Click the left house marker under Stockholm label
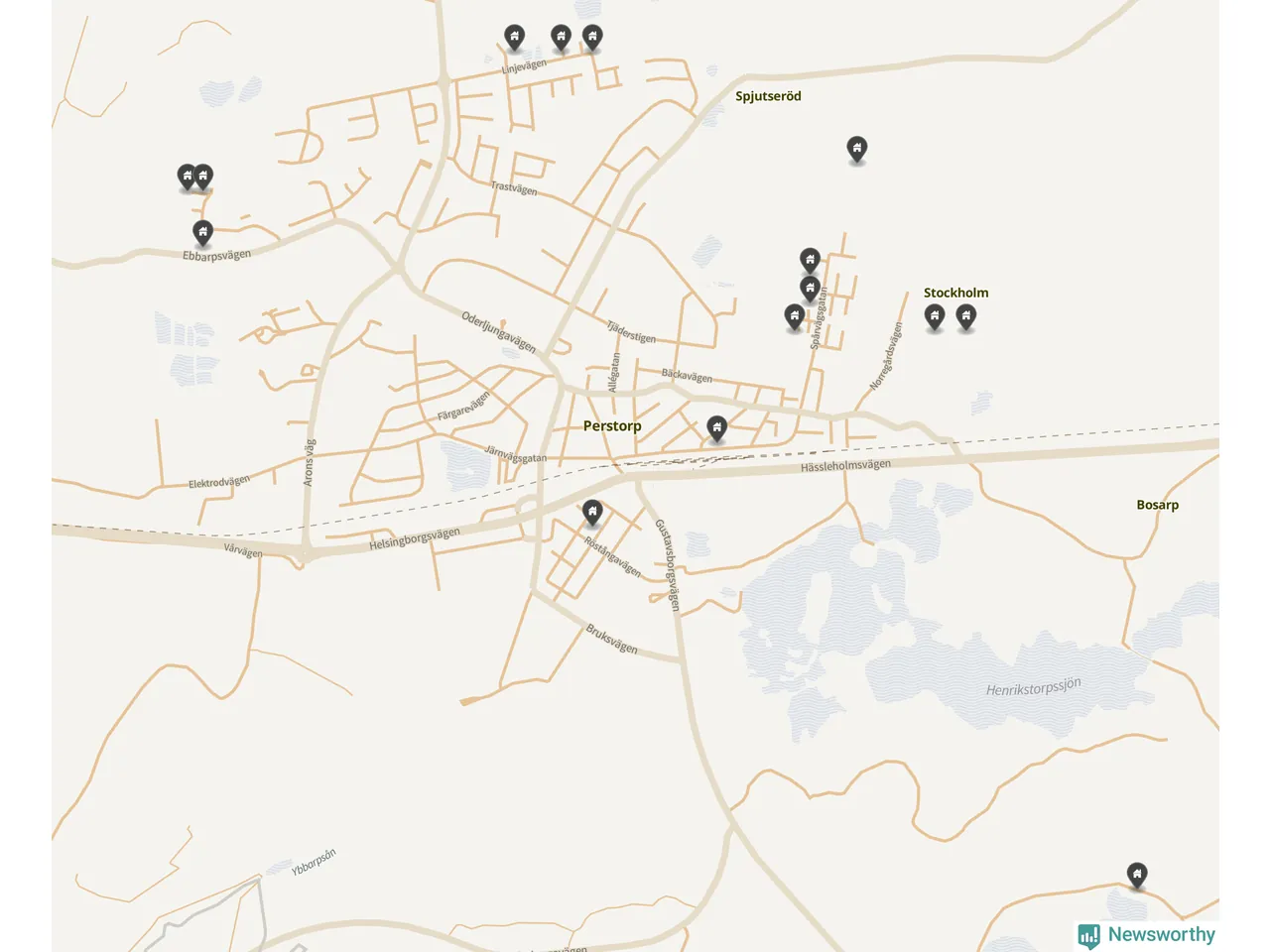The height and width of the screenshot is (952, 1270). pyautogui.click(x=935, y=316)
